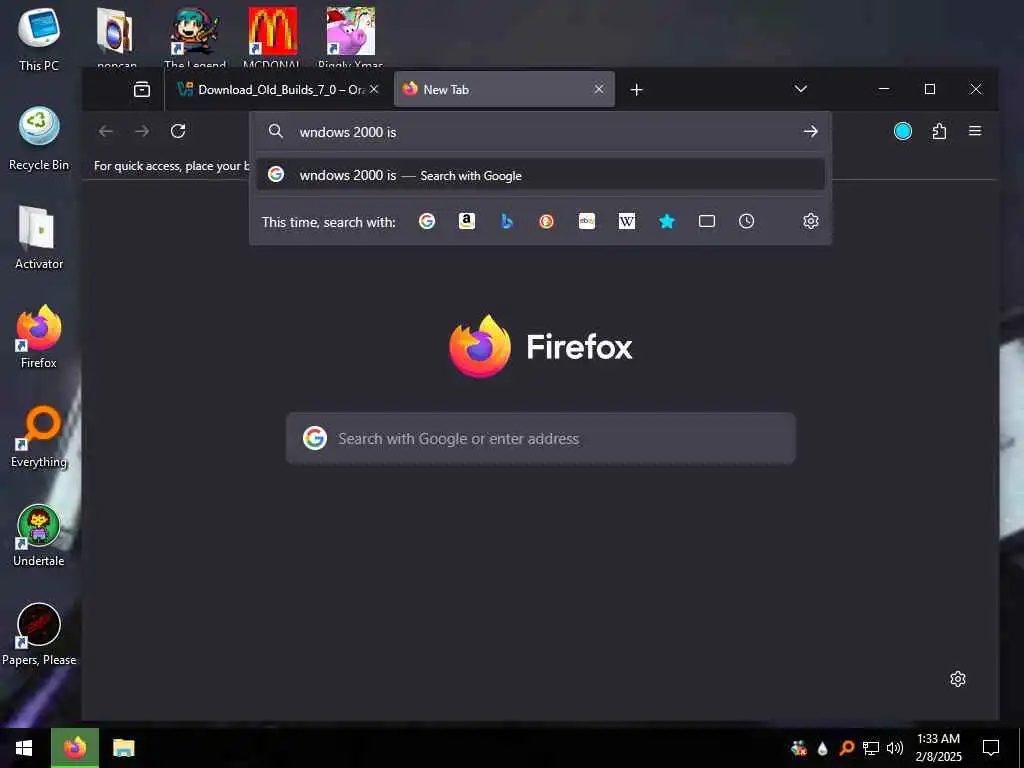
Task: Select Firefox desktop shortcut
Action: (x=39, y=337)
